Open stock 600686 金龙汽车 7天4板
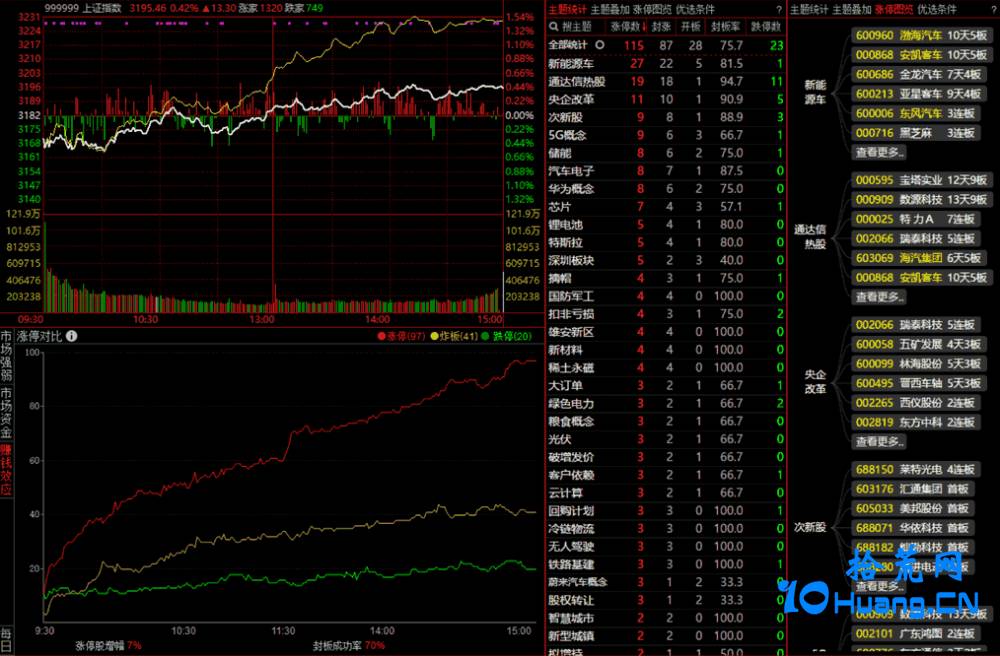 (x=918, y=75)
